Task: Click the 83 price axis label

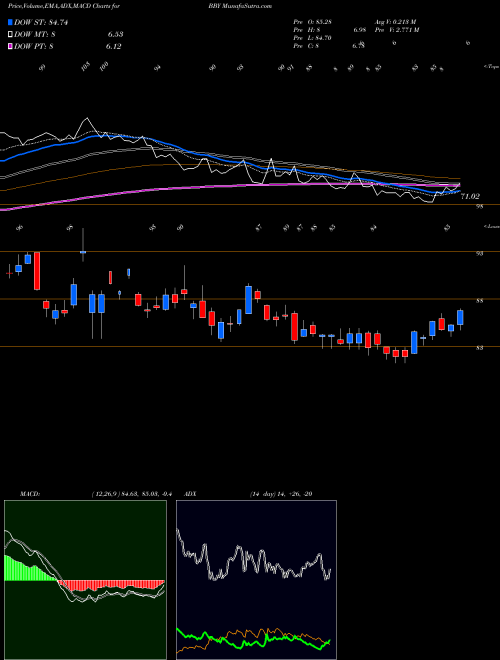Action: (x=479, y=348)
